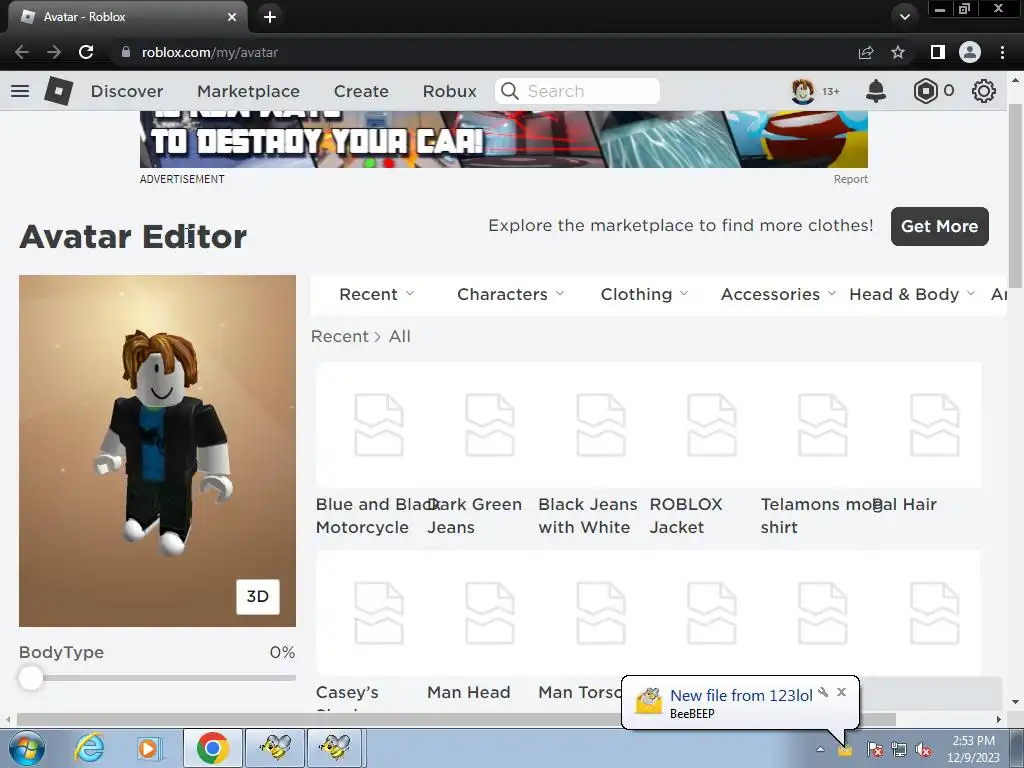This screenshot has width=1024, height=768.
Task: Open a new browser tab
Action: pos(270,17)
